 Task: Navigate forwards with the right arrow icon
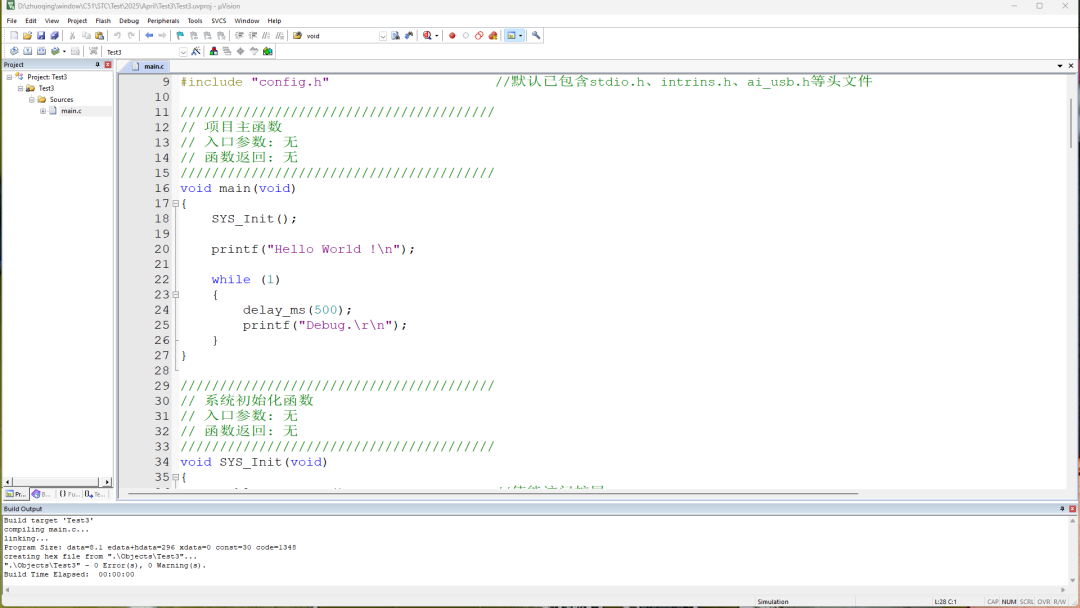click(162, 36)
